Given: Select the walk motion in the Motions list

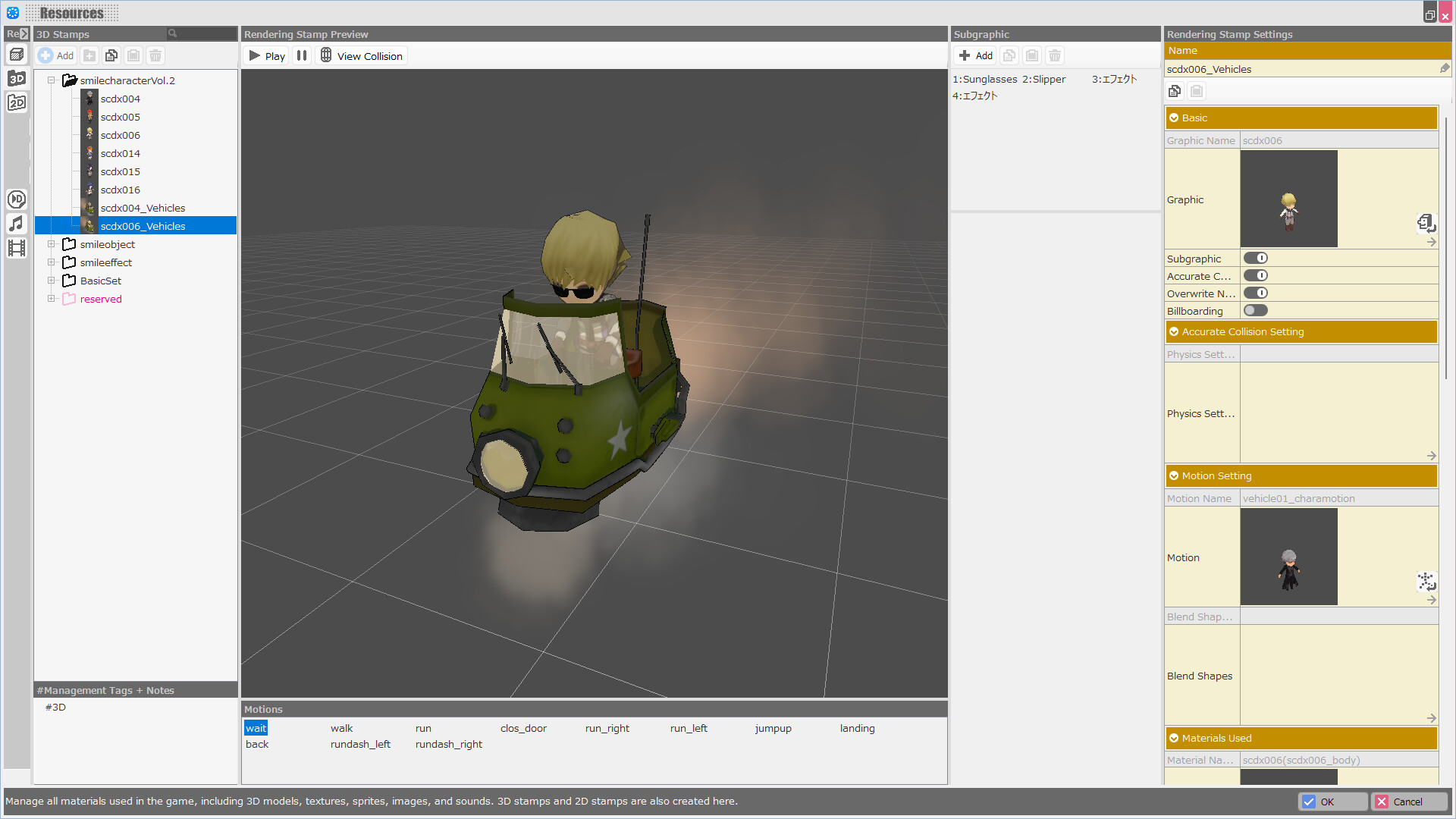Looking at the screenshot, I should click(x=341, y=728).
